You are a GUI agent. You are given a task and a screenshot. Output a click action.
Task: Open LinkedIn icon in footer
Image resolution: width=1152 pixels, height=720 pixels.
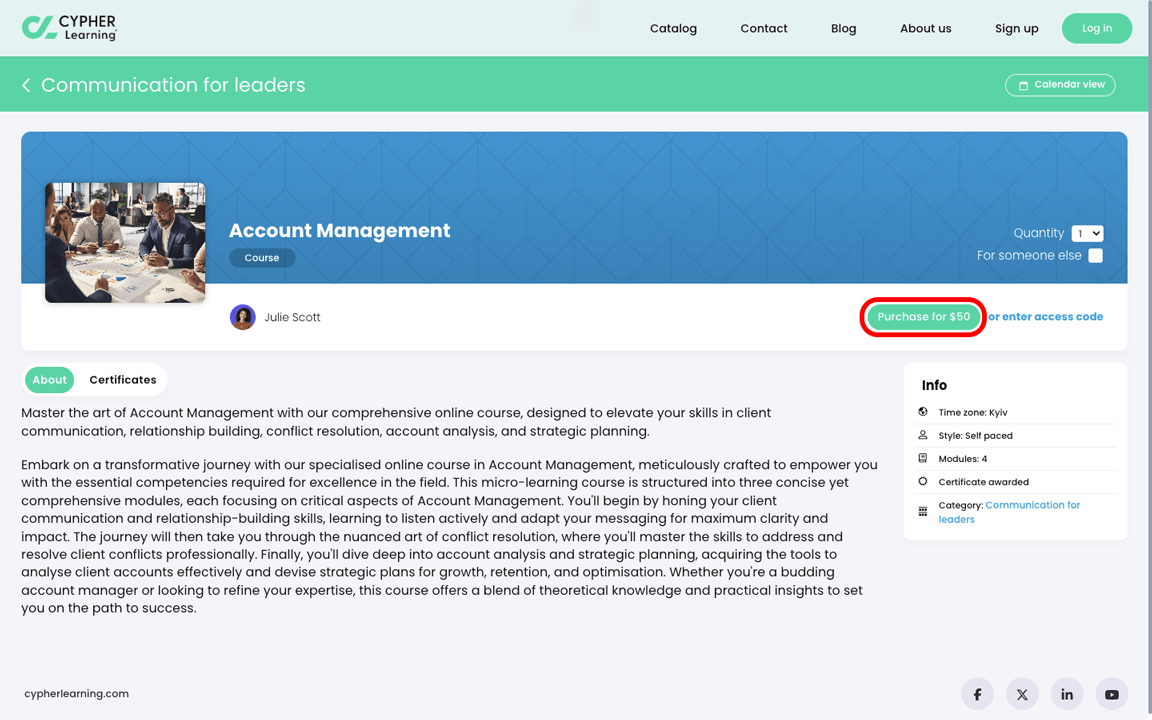(1067, 694)
